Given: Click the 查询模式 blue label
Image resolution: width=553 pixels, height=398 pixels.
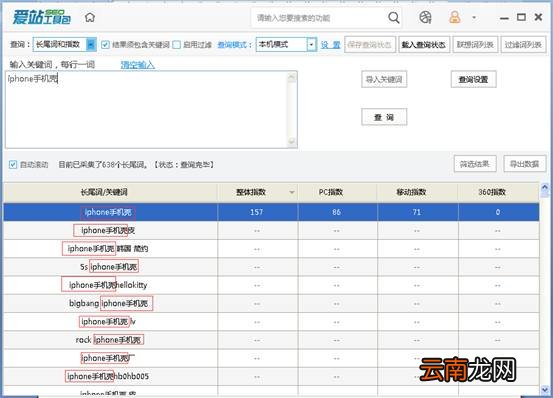Looking at the screenshot, I should (235, 45).
